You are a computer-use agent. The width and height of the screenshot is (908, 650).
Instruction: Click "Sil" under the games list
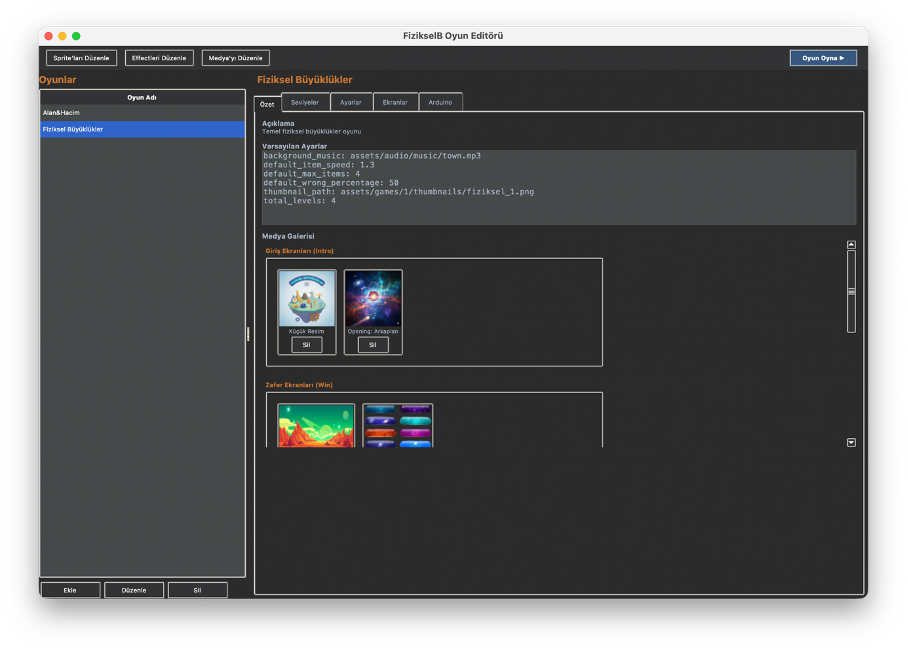pos(197,589)
